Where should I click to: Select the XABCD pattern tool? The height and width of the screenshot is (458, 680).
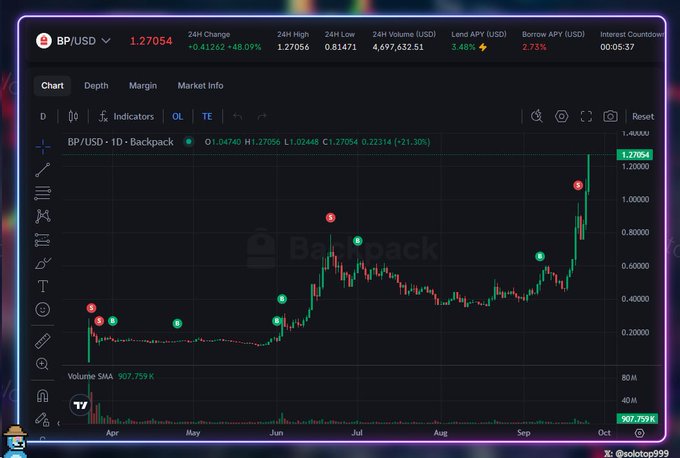point(42,216)
